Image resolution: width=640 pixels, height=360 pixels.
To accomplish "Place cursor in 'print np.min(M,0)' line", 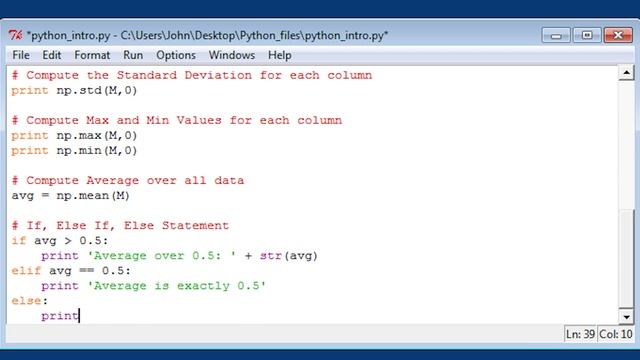I will pyautogui.click(x=74, y=151).
